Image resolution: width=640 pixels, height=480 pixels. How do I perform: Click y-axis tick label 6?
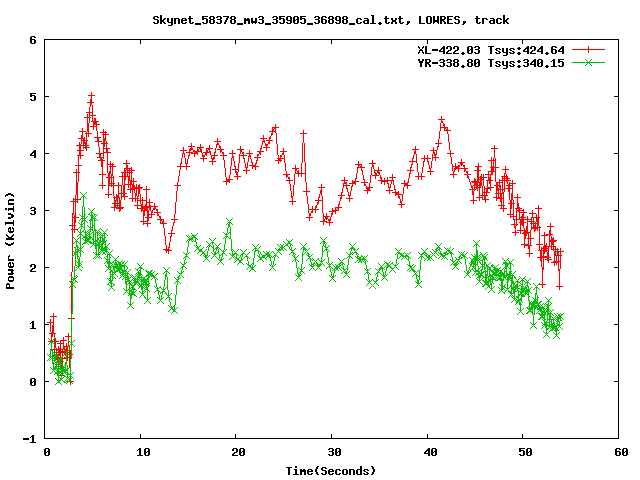click(33, 40)
